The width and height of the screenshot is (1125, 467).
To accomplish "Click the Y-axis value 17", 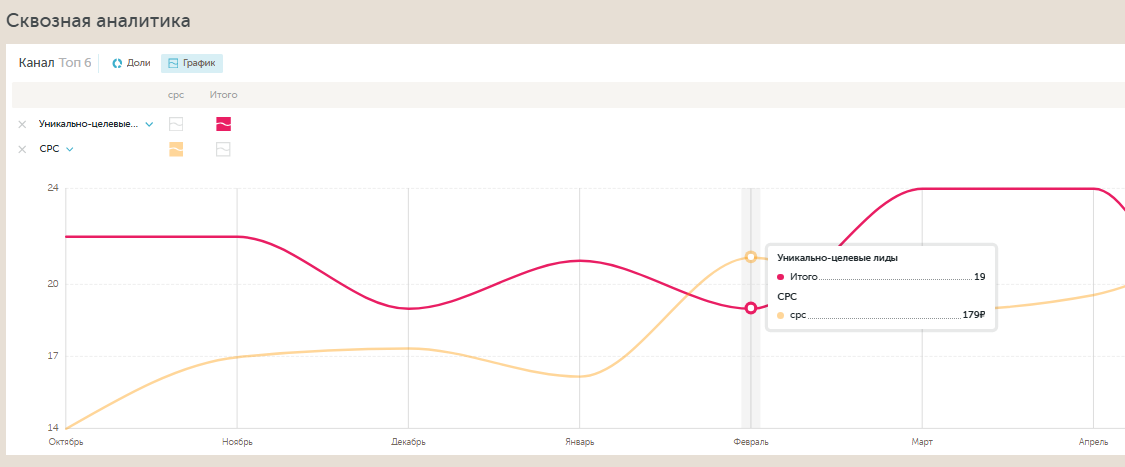I will 52,357.
